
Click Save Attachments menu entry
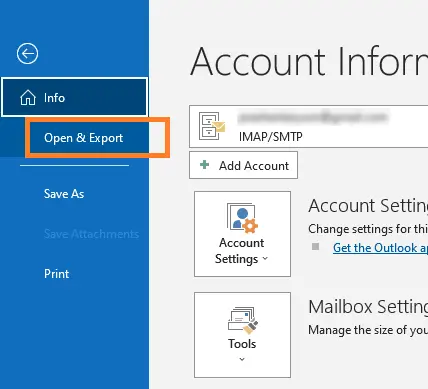(91, 234)
